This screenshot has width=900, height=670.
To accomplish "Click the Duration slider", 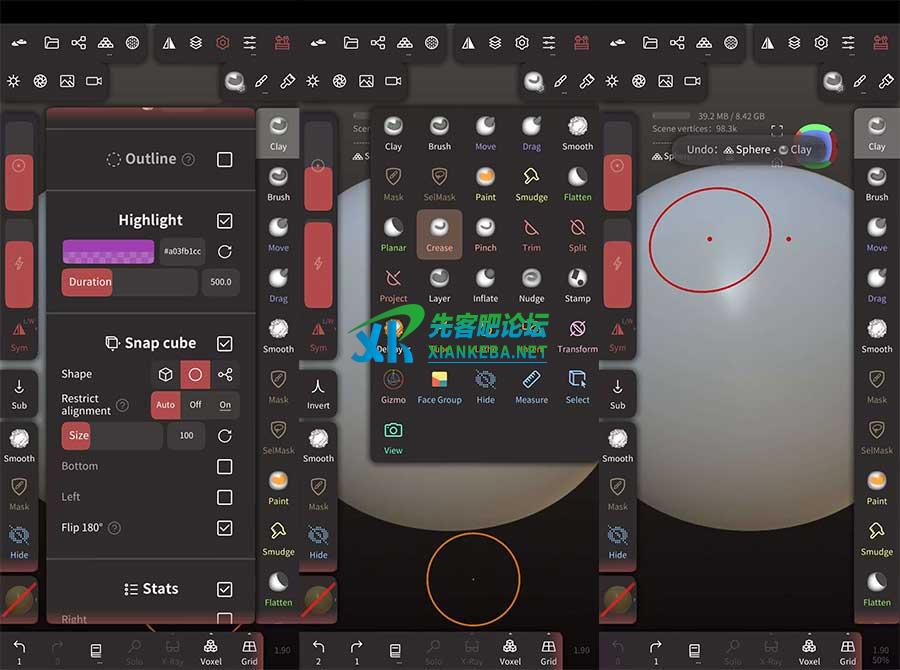I will coord(130,282).
